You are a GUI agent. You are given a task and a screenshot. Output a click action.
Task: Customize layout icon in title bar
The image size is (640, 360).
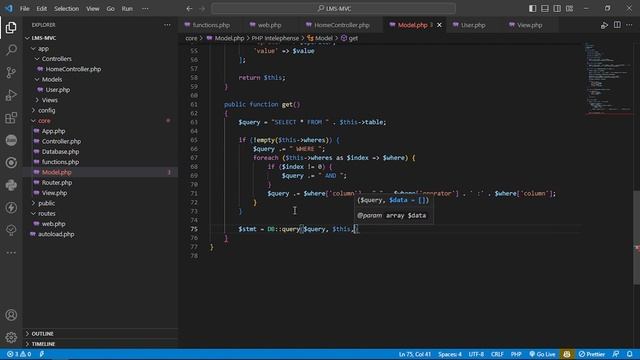569,9
